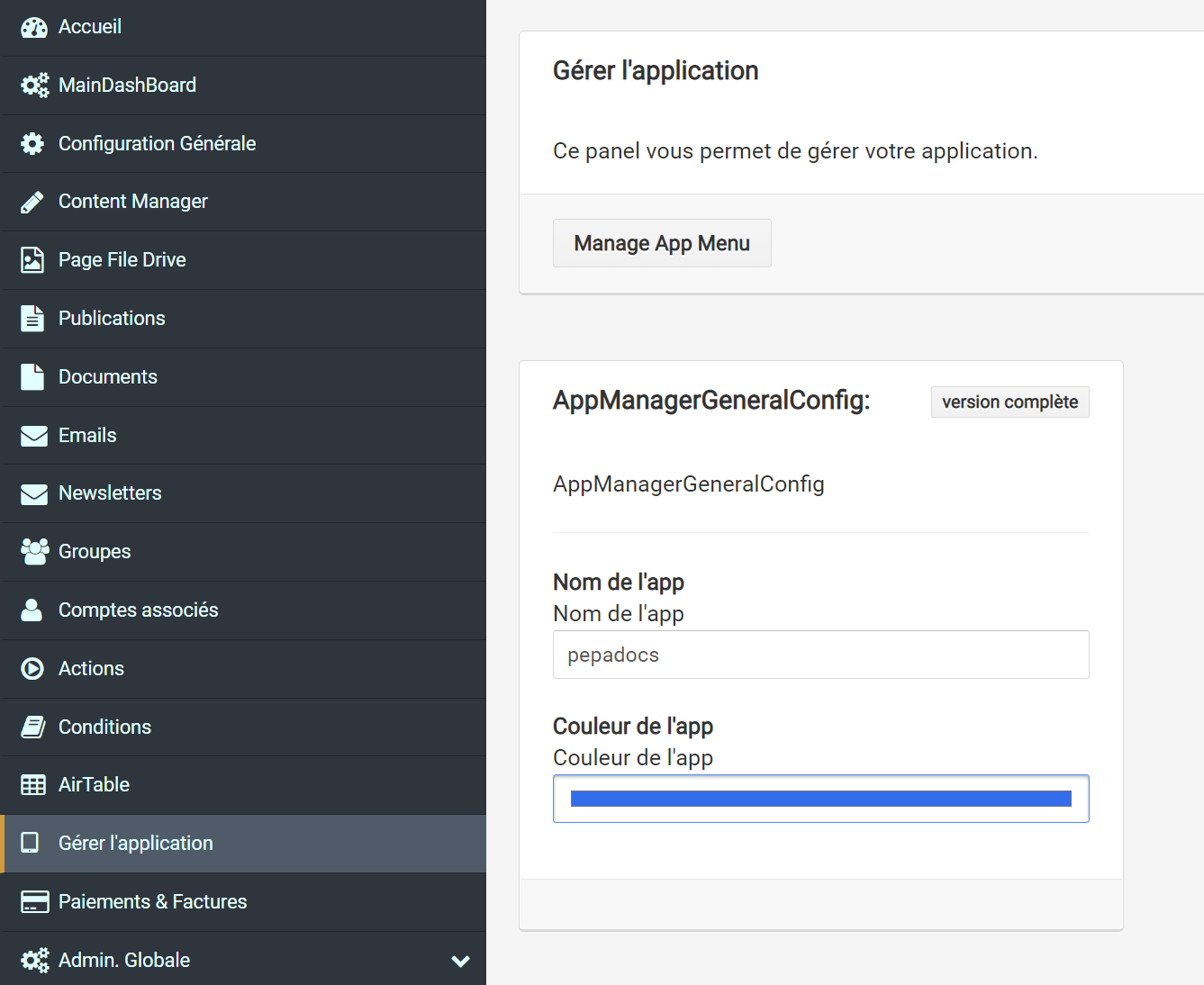The image size is (1204, 985).
Task: Open Paiements & Factures
Action: point(243,902)
